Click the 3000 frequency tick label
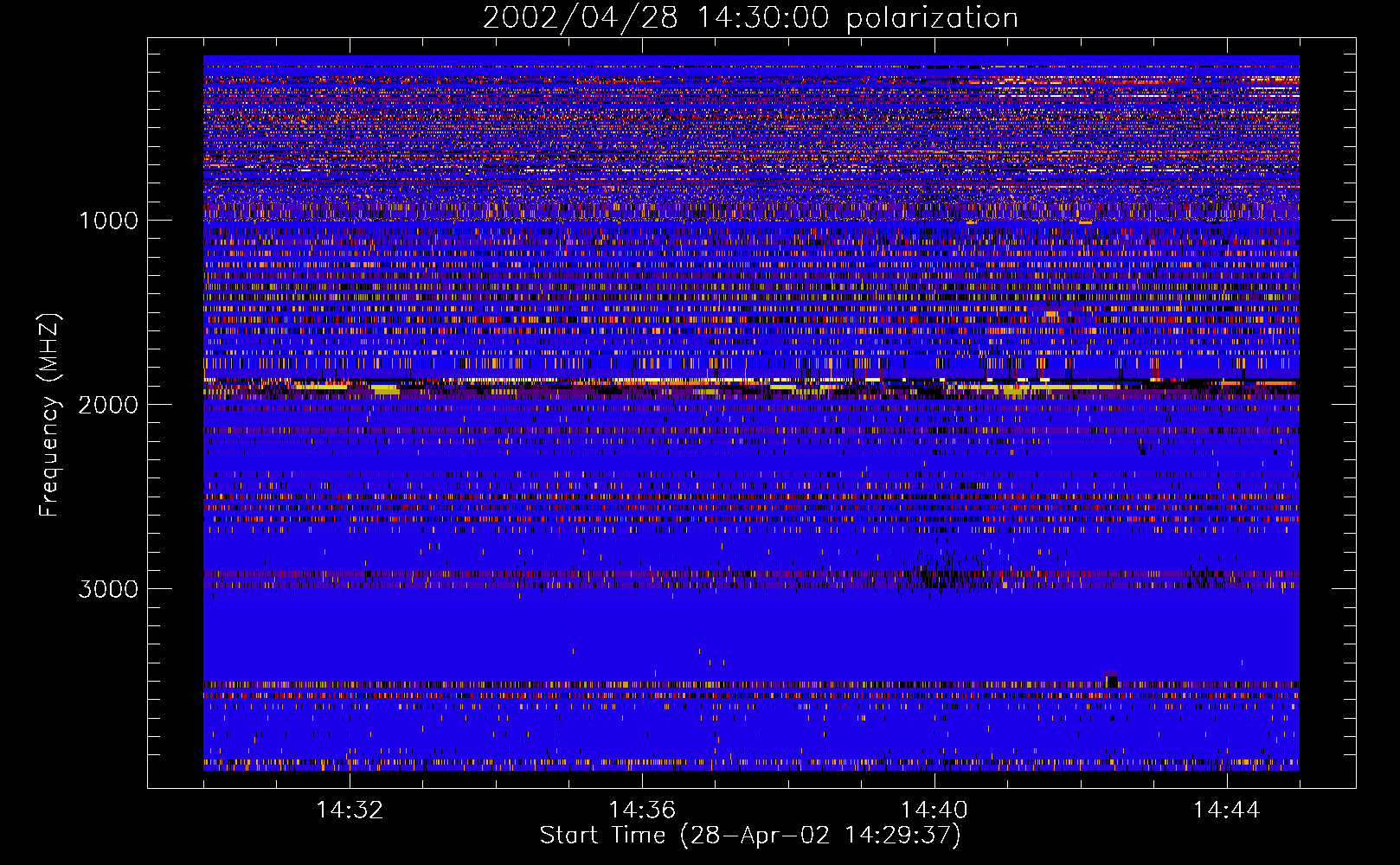Image resolution: width=1400 pixels, height=865 pixels. (108, 589)
